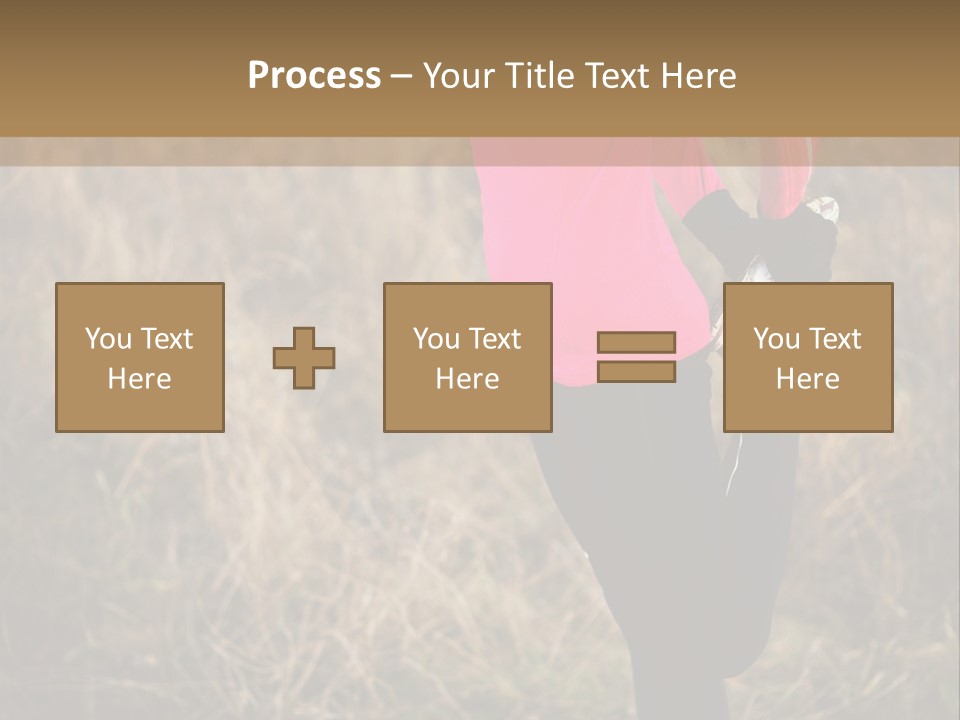
Task: Click the bottom bar of equals sign
Action: [636, 371]
